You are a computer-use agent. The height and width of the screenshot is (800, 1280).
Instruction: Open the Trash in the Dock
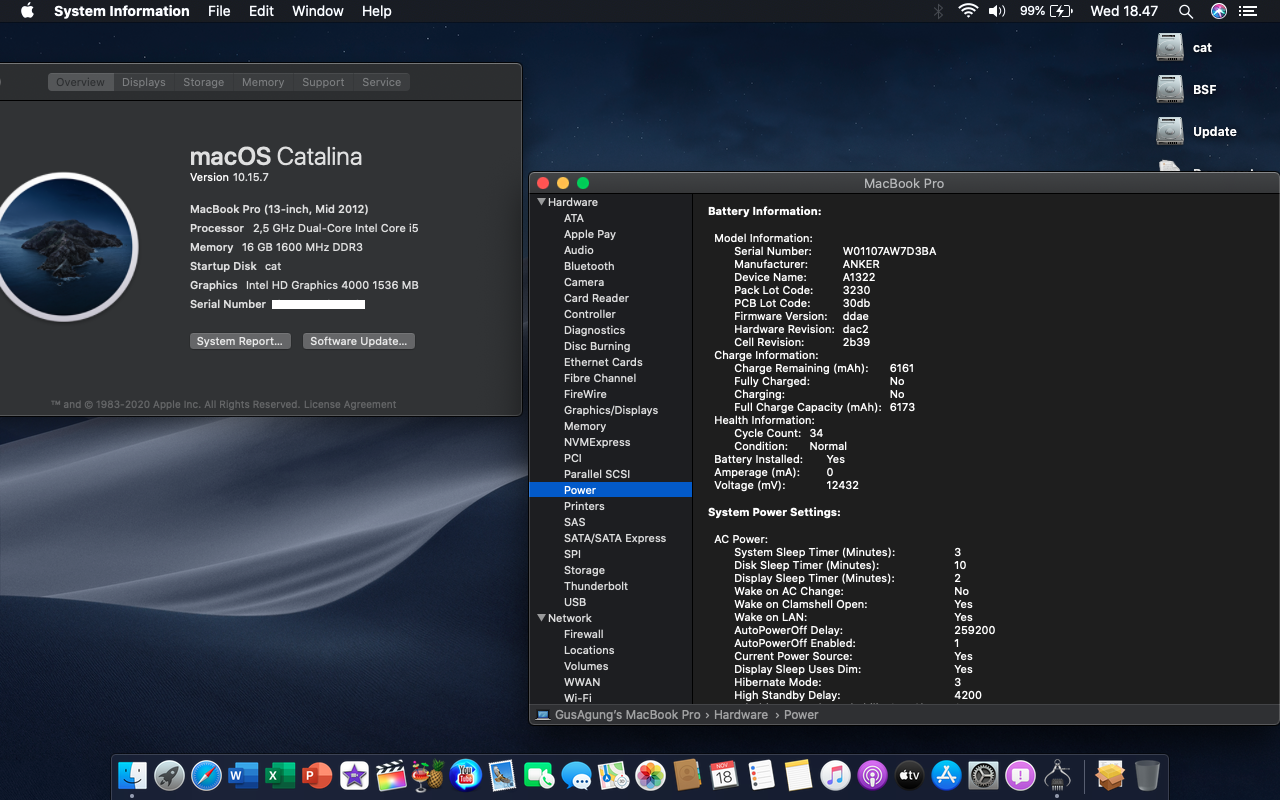point(1147,775)
